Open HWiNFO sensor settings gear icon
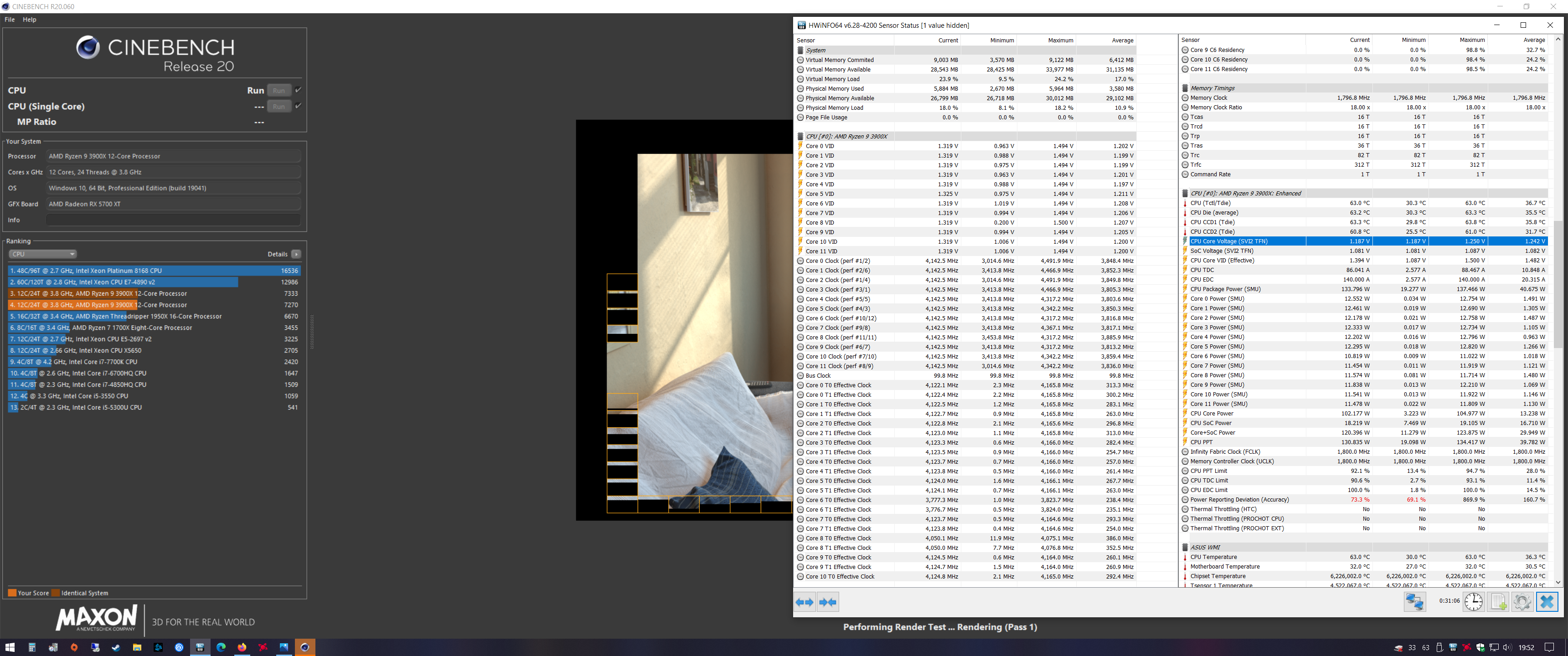 click(x=1522, y=602)
